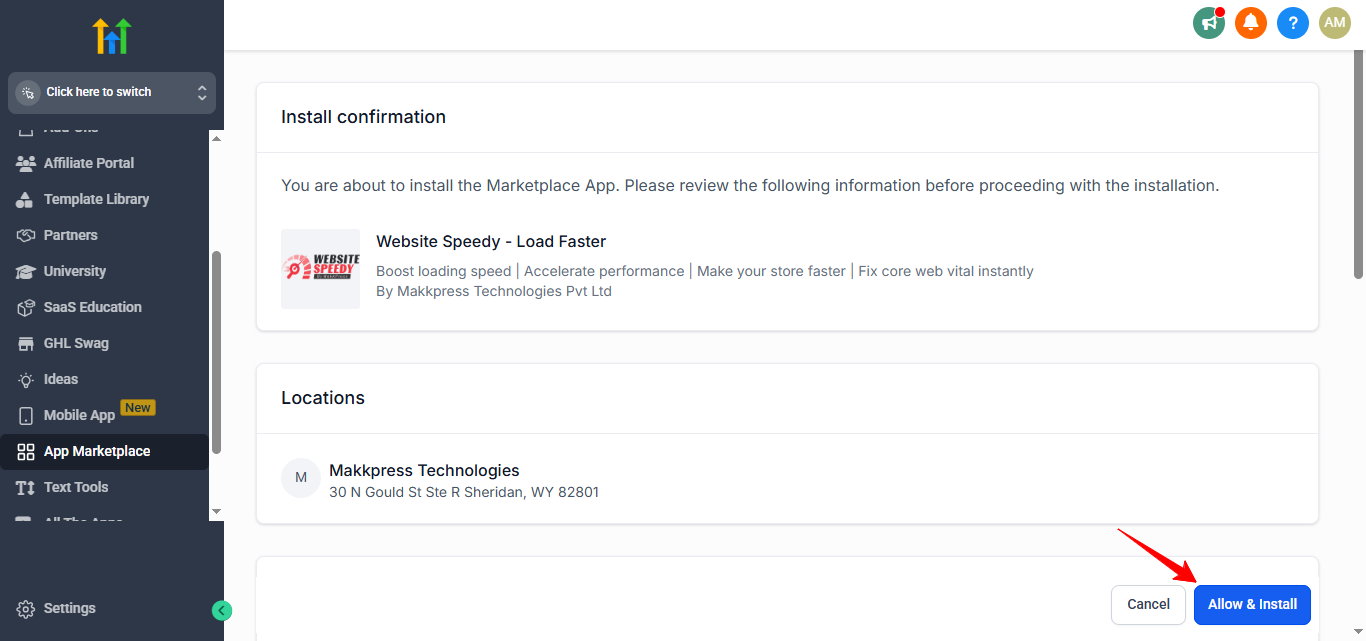The width and height of the screenshot is (1366, 641).
Task: Click the Affiliate Portal people icon
Action: point(26,163)
